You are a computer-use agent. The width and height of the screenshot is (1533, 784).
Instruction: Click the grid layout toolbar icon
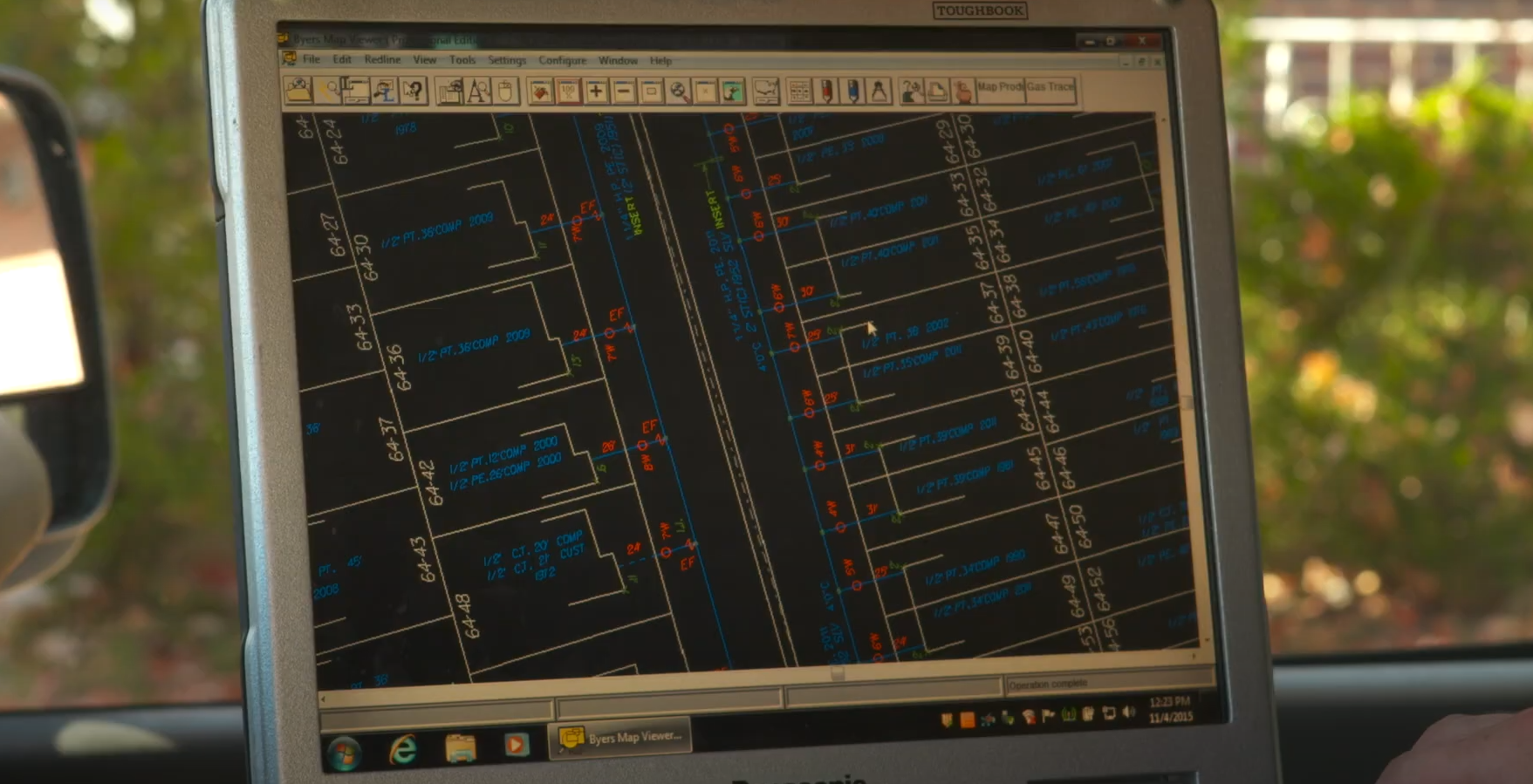pos(797,91)
